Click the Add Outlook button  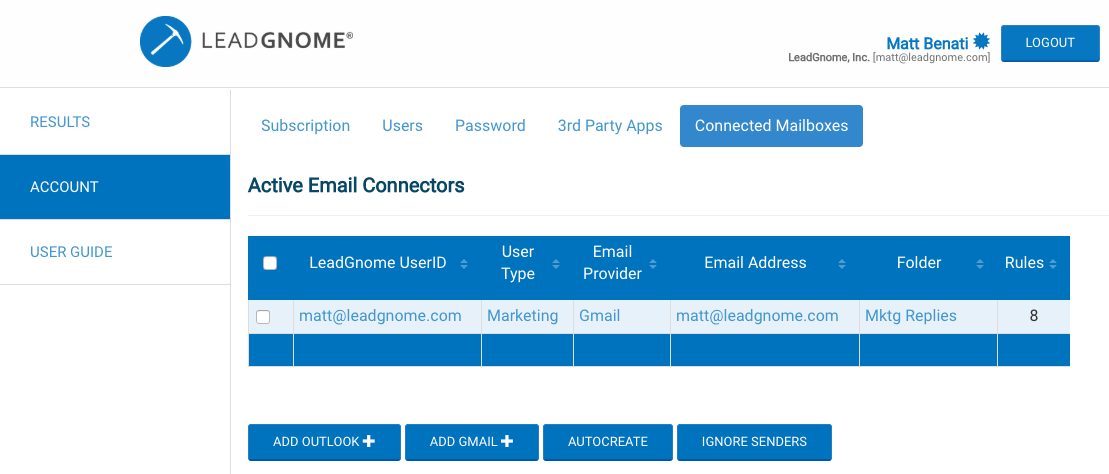coord(325,441)
